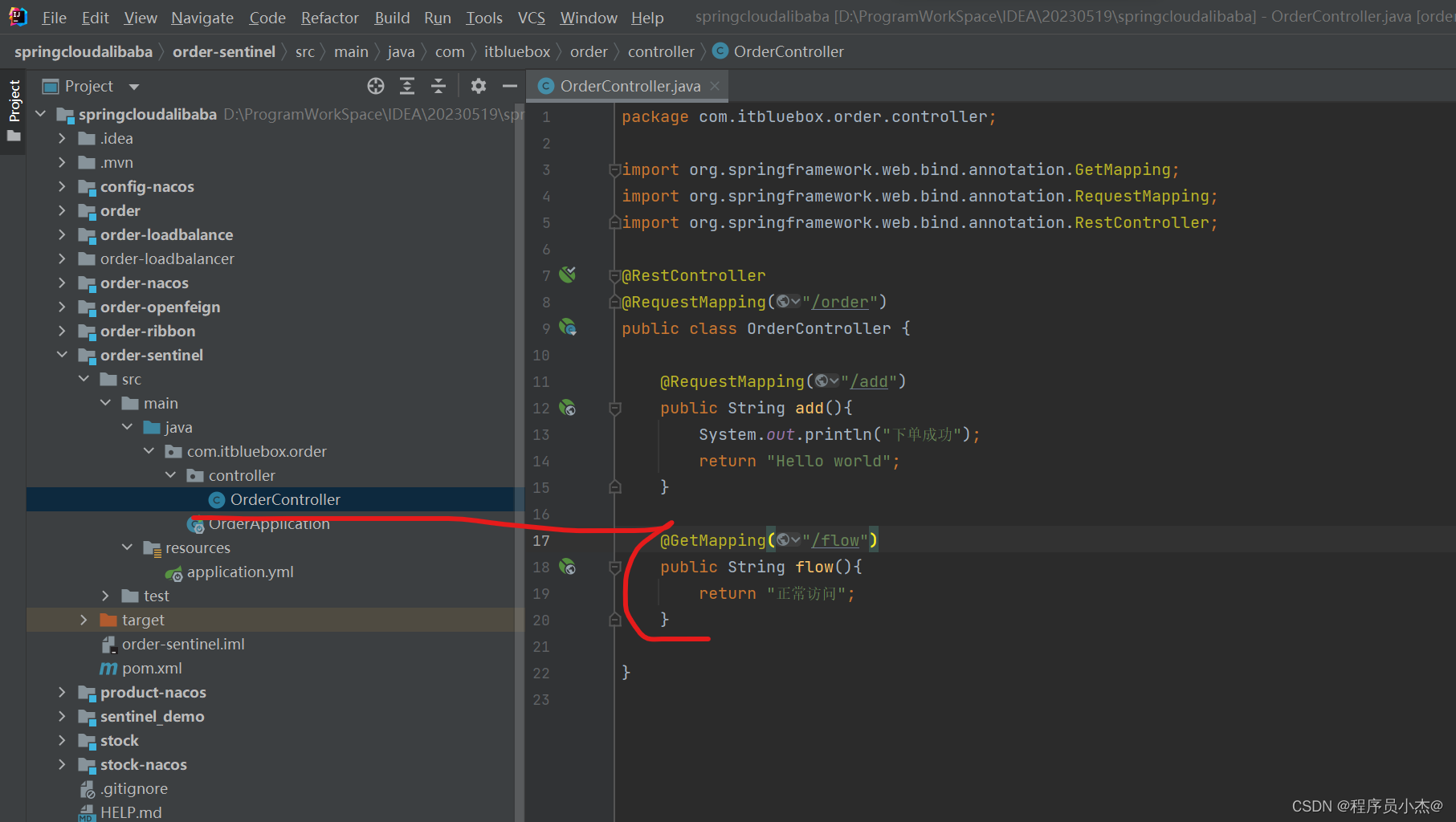The height and width of the screenshot is (822, 1456).
Task: Click the "/order" URL mapping link
Action: click(840, 302)
